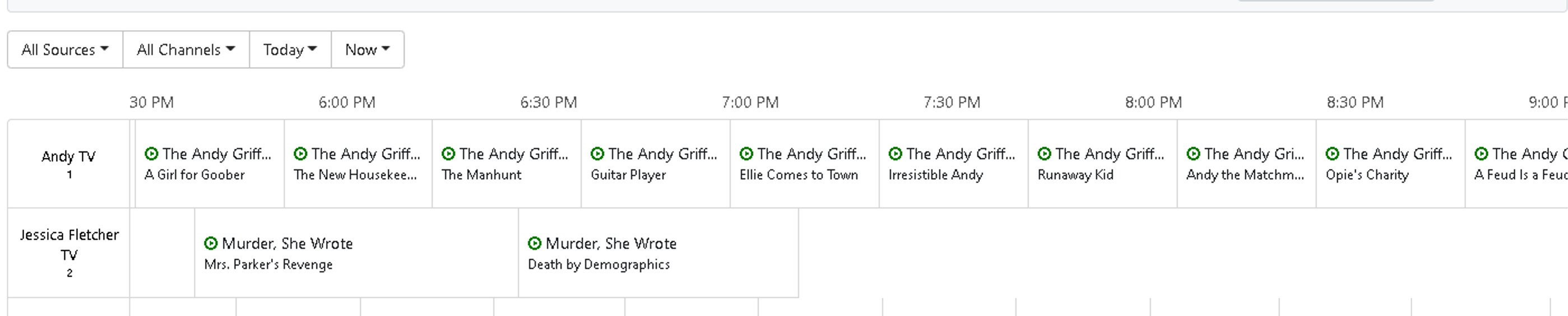Open the Today date dropdown
Screen dimensions: 1568x316
[290, 50]
